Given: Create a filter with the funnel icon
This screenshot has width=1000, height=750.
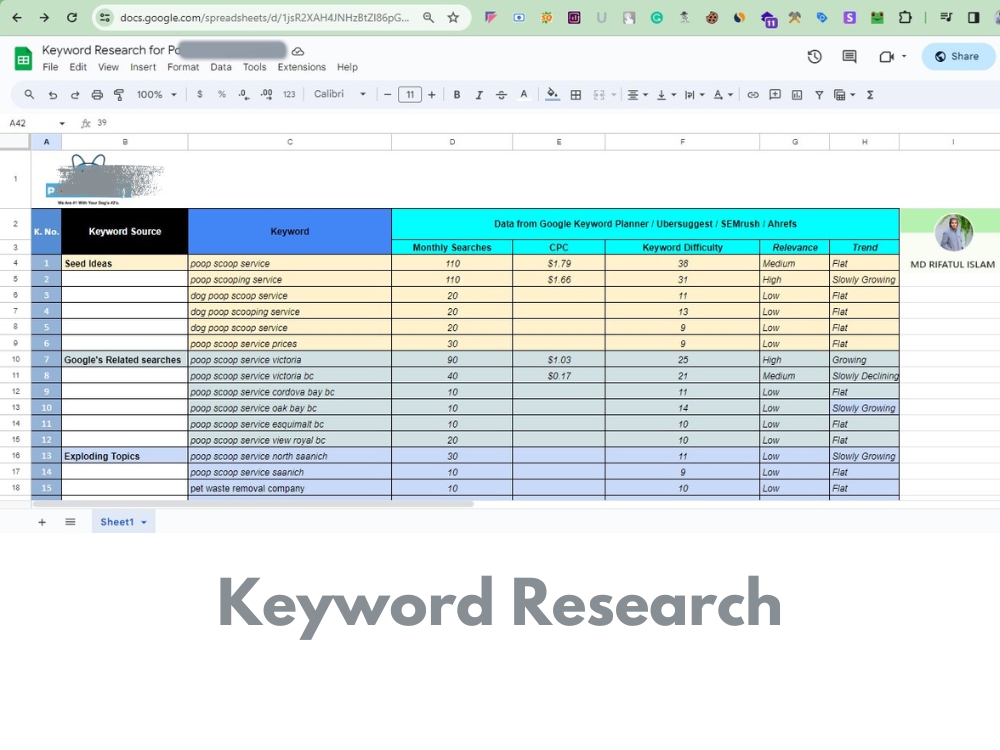Looking at the screenshot, I should 820,94.
